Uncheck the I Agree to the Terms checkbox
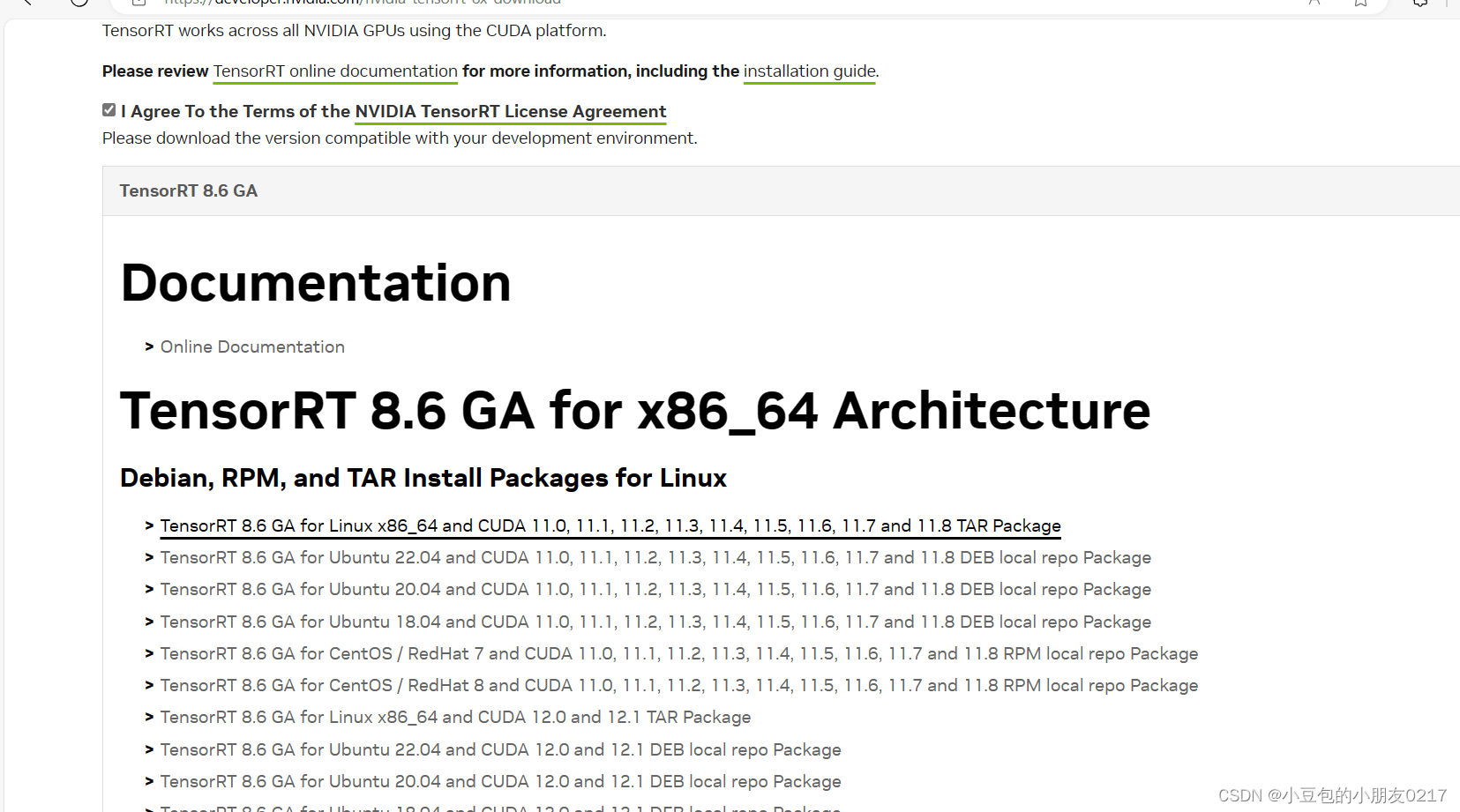 point(109,110)
